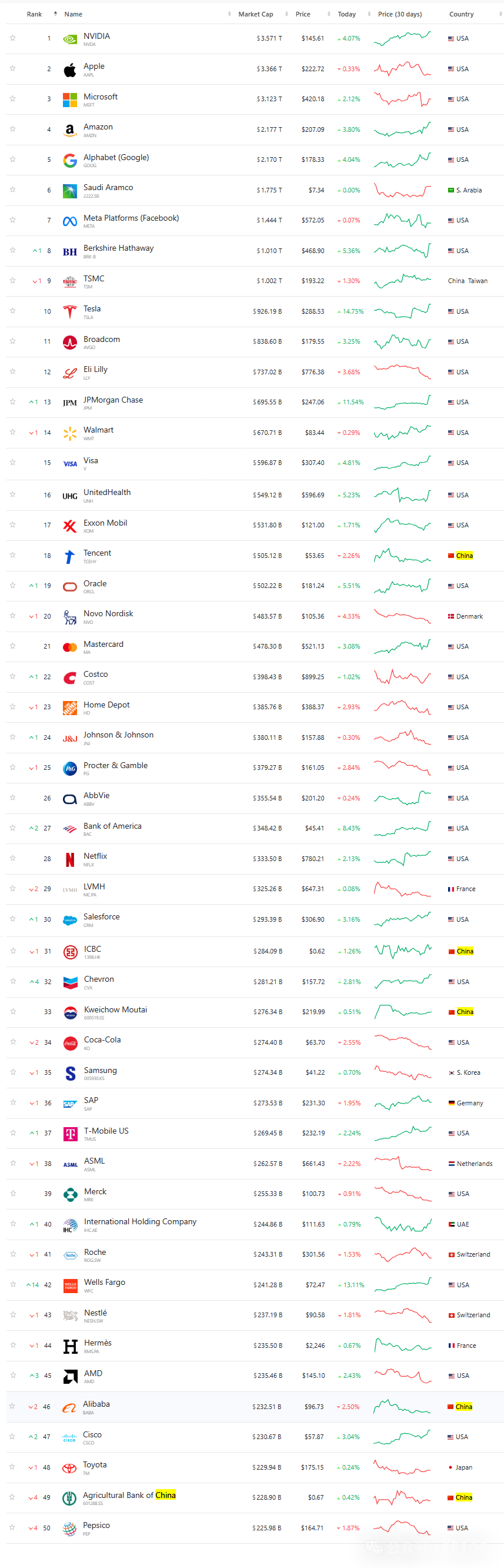Image resolution: width=504 pixels, height=1568 pixels.
Task: Click the Salesforce cloud logo
Action: click(70, 921)
